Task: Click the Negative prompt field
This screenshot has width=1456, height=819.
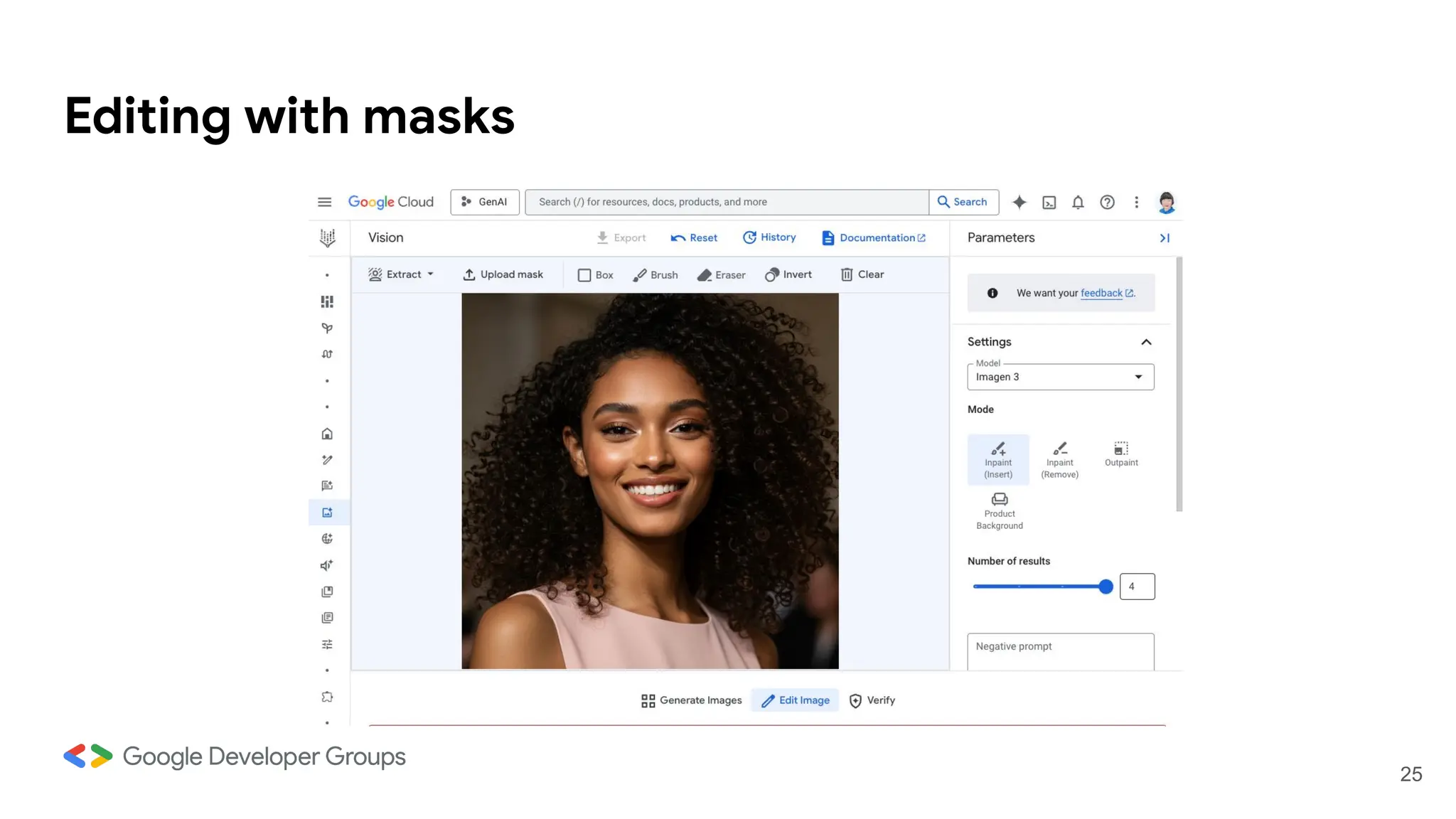Action: [1060, 652]
